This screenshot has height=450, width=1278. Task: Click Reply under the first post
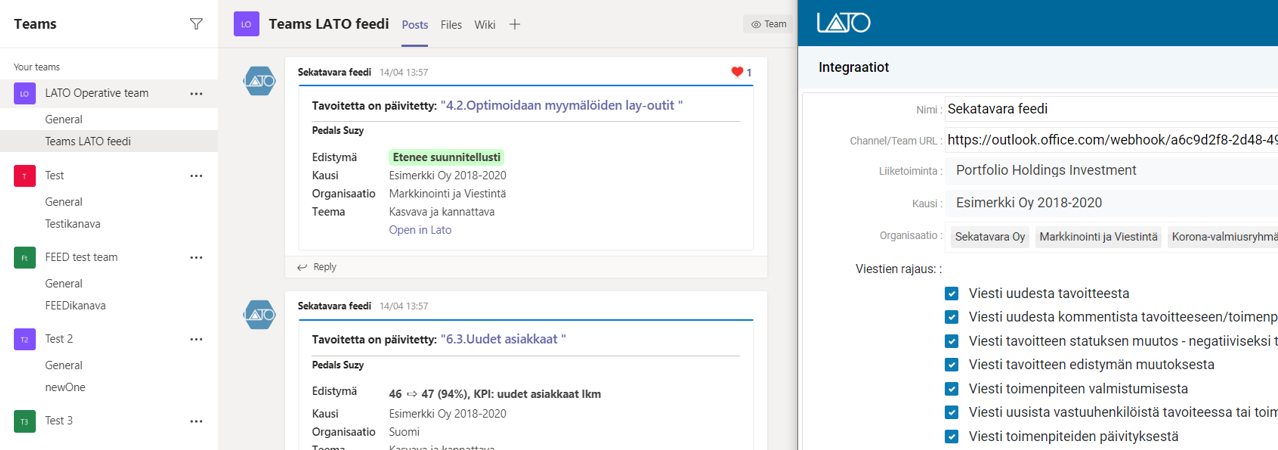click(324, 267)
